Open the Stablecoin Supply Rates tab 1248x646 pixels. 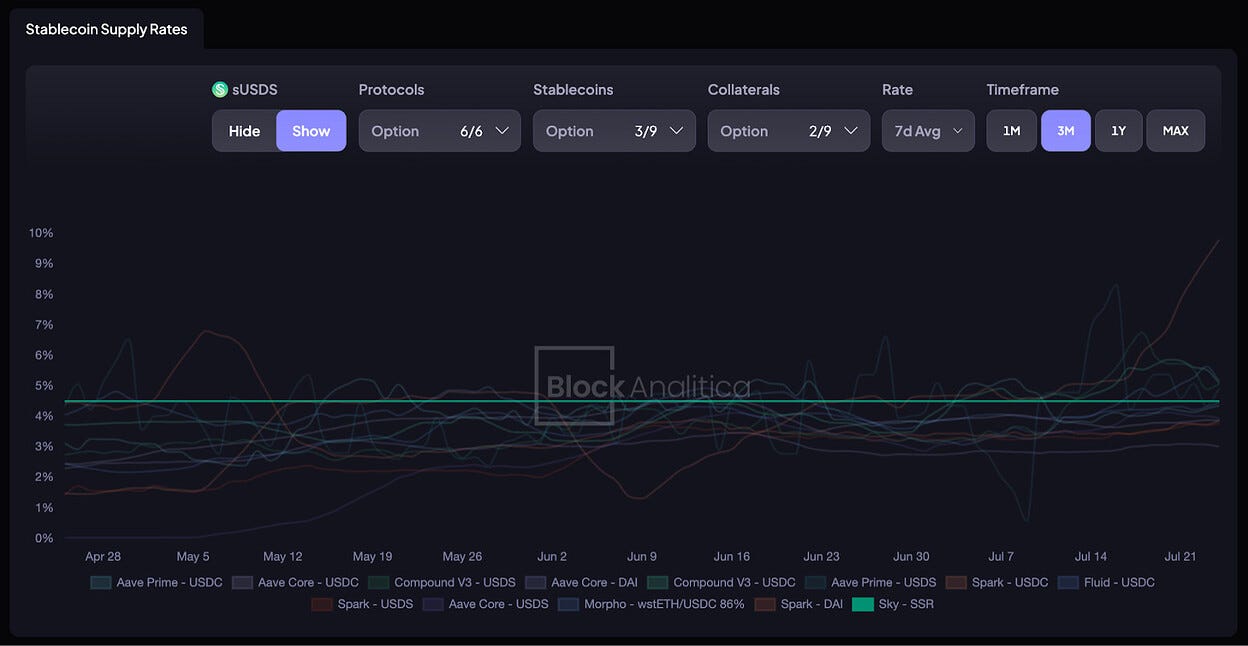coord(106,29)
